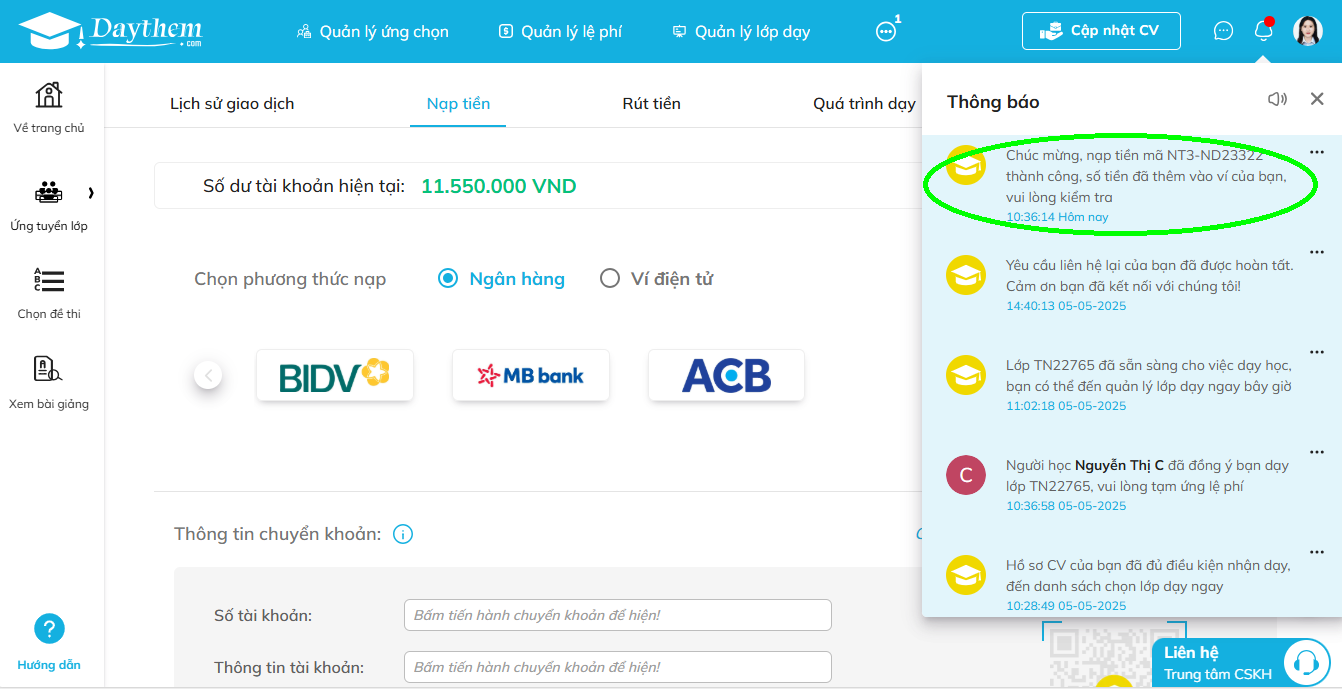Open options for Hồ sơ CV notification
Viewport: 1342px width, 689px height.
[1316, 553]
